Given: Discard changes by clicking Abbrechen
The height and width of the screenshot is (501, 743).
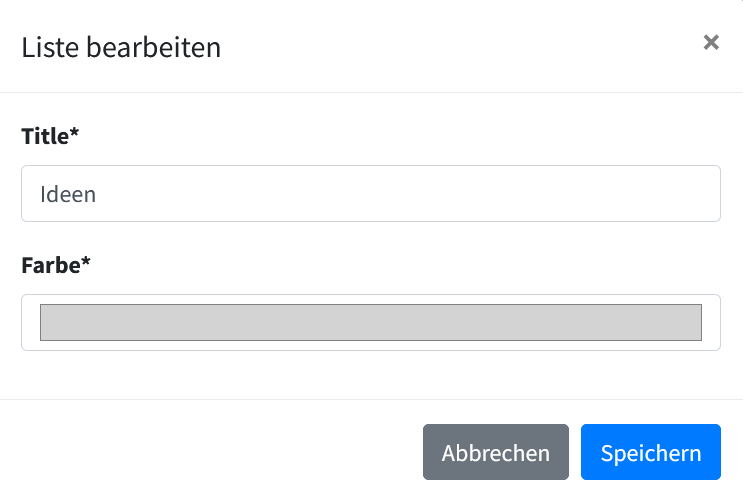Looking at the screenshot, I should pos(495,453).
